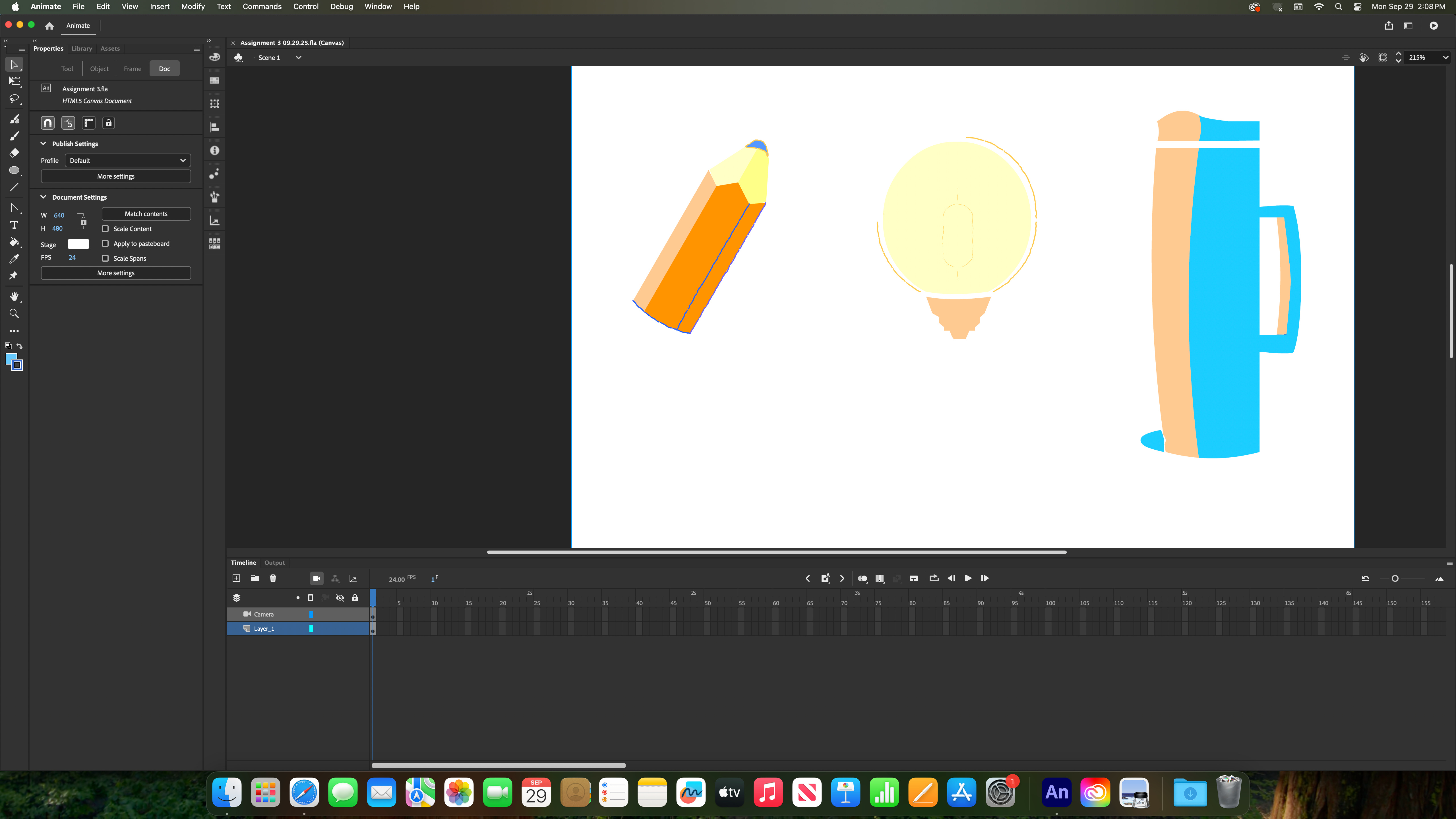This screenshot has height=819, width=1456.
Task: Collapse the Document Settings section
Action: point(44,197)
